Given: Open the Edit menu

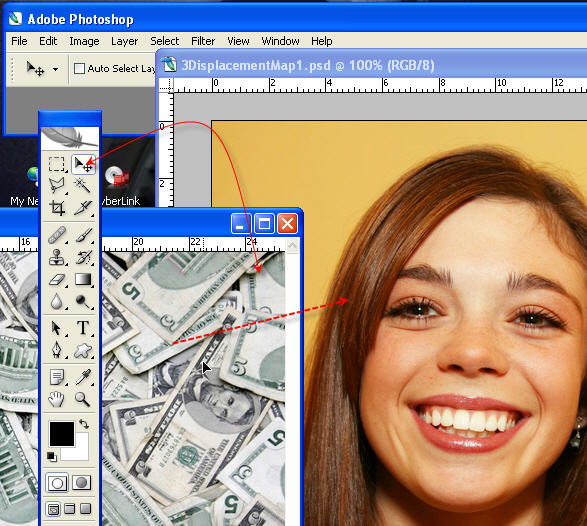Looking at the screenshot, I should [x=48, y=41].
